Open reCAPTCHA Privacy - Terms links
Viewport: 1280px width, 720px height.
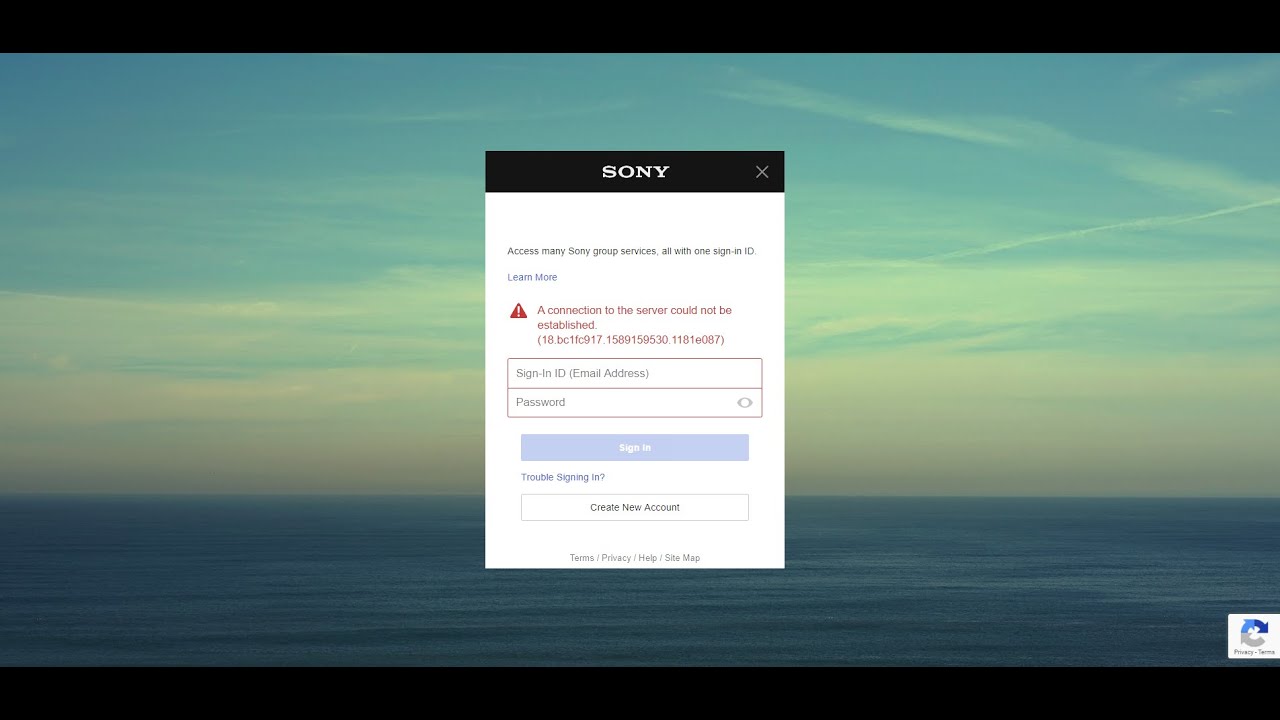click(x=1254, y=652)
